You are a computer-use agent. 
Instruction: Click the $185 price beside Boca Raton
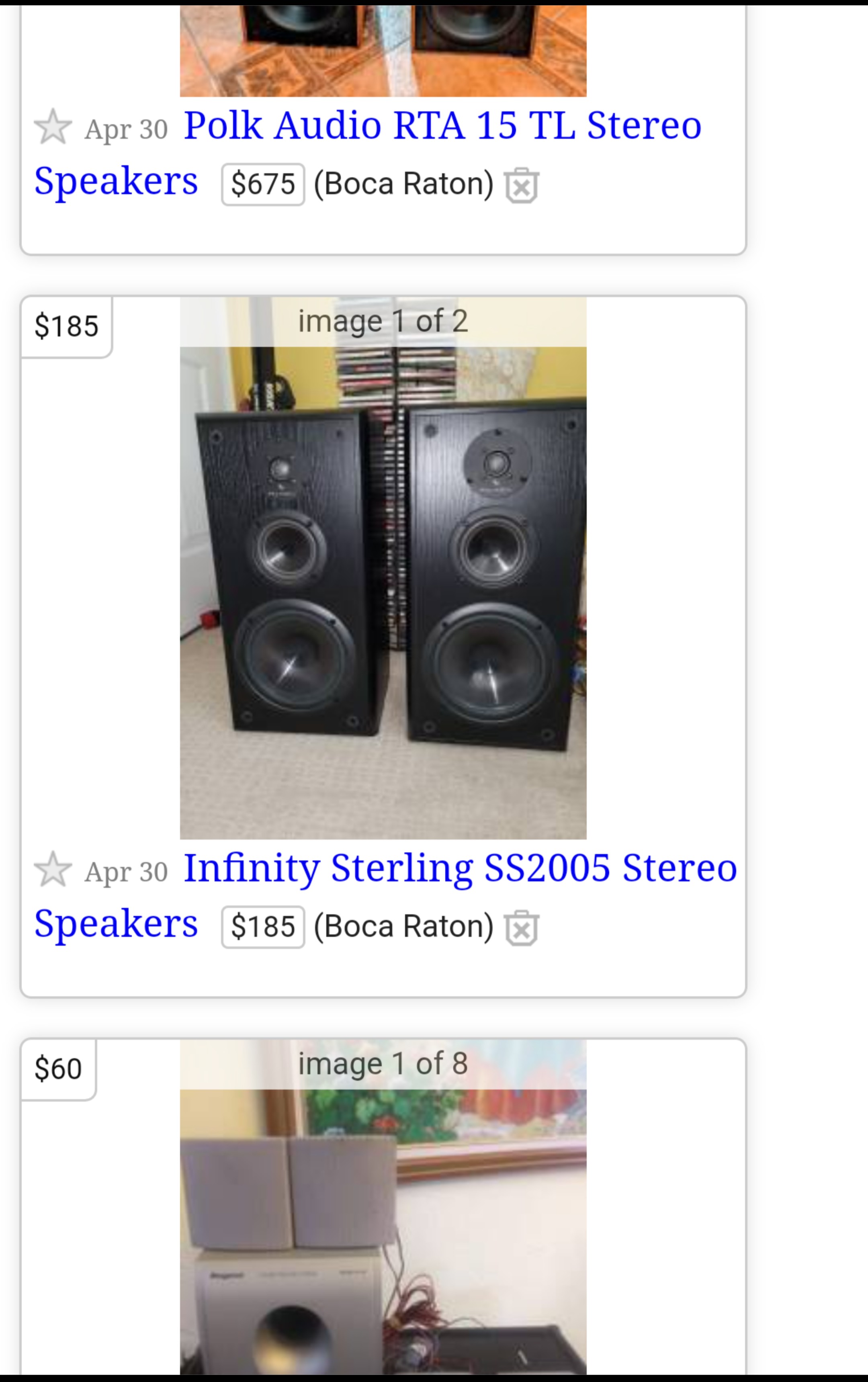tap(263, 926)
